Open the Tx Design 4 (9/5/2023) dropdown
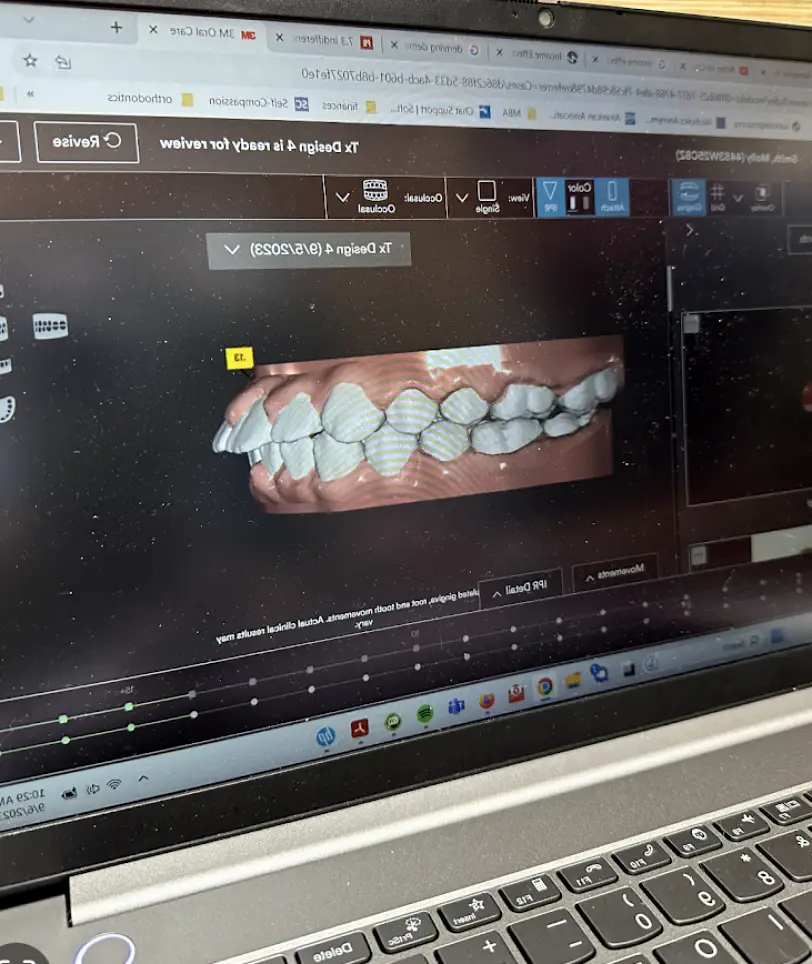 309,250
